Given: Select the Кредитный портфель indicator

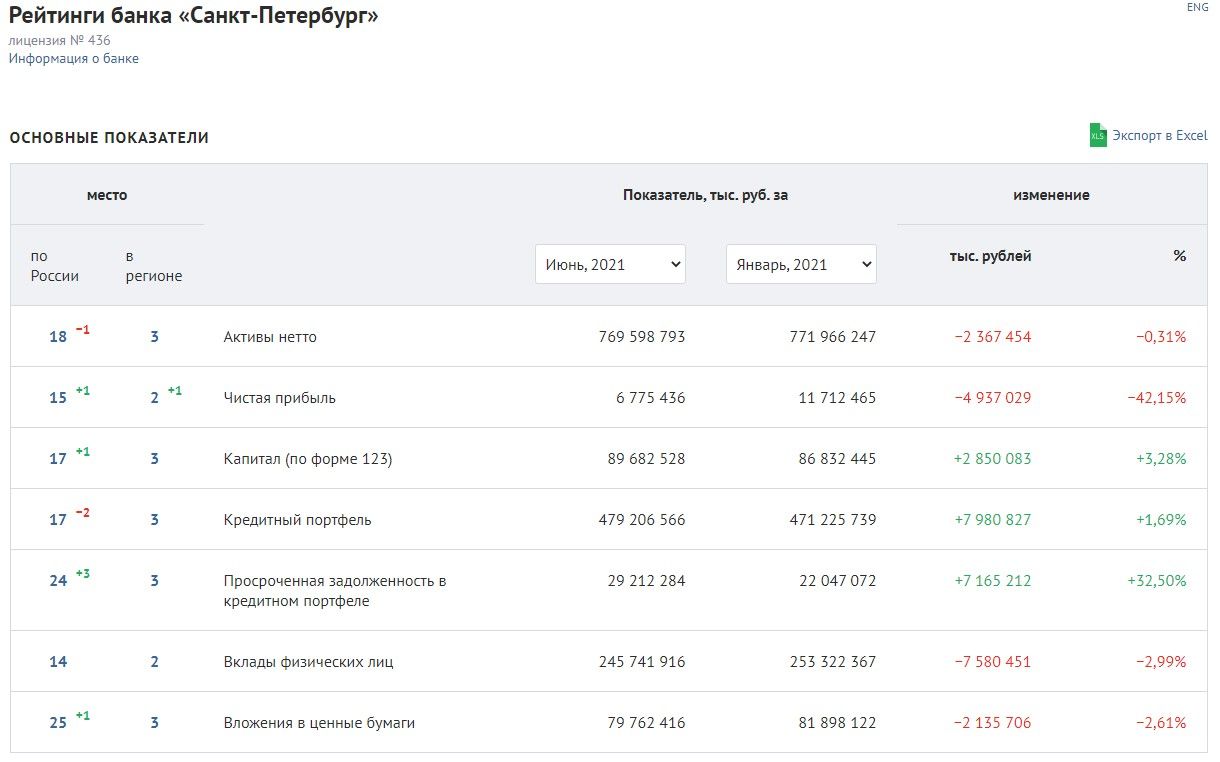Looking at the screenshot, I should (x=298, y=520).
